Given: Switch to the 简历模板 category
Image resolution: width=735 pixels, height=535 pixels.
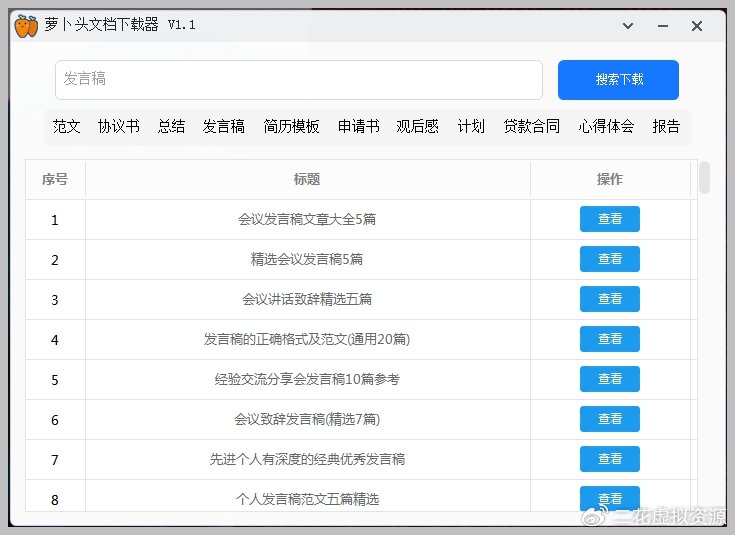Looking at the screenshot, I should coord(291,126).
